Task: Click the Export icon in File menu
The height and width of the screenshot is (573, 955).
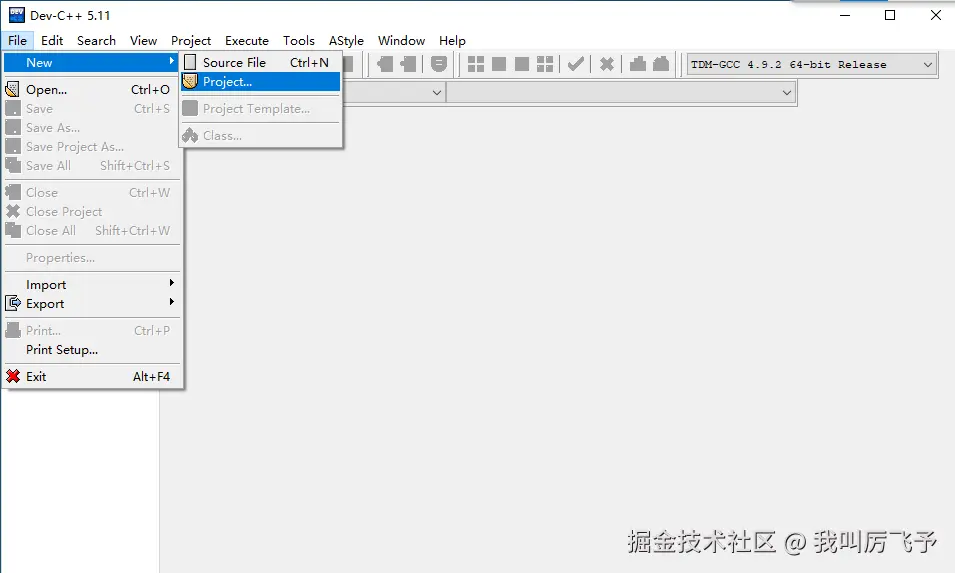Action: click(x=13, y=303)
